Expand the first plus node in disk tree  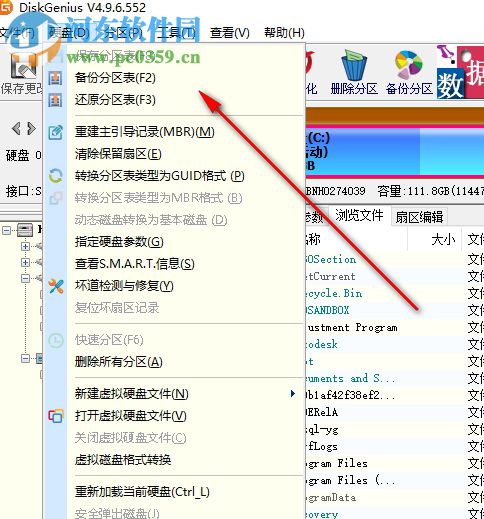tap(25, 246)
